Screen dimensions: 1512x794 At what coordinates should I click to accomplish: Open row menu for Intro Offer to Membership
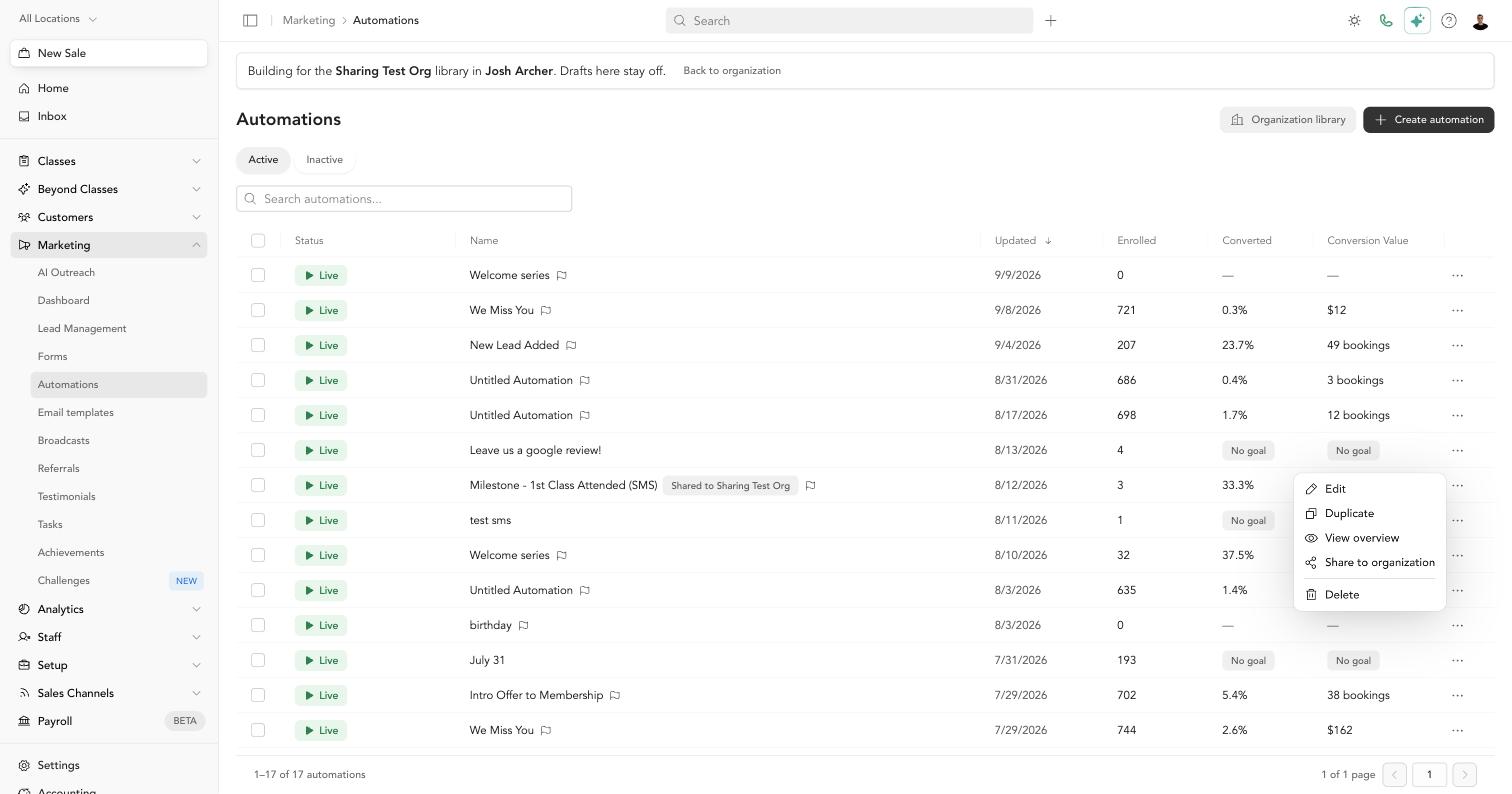point(1457,695)
